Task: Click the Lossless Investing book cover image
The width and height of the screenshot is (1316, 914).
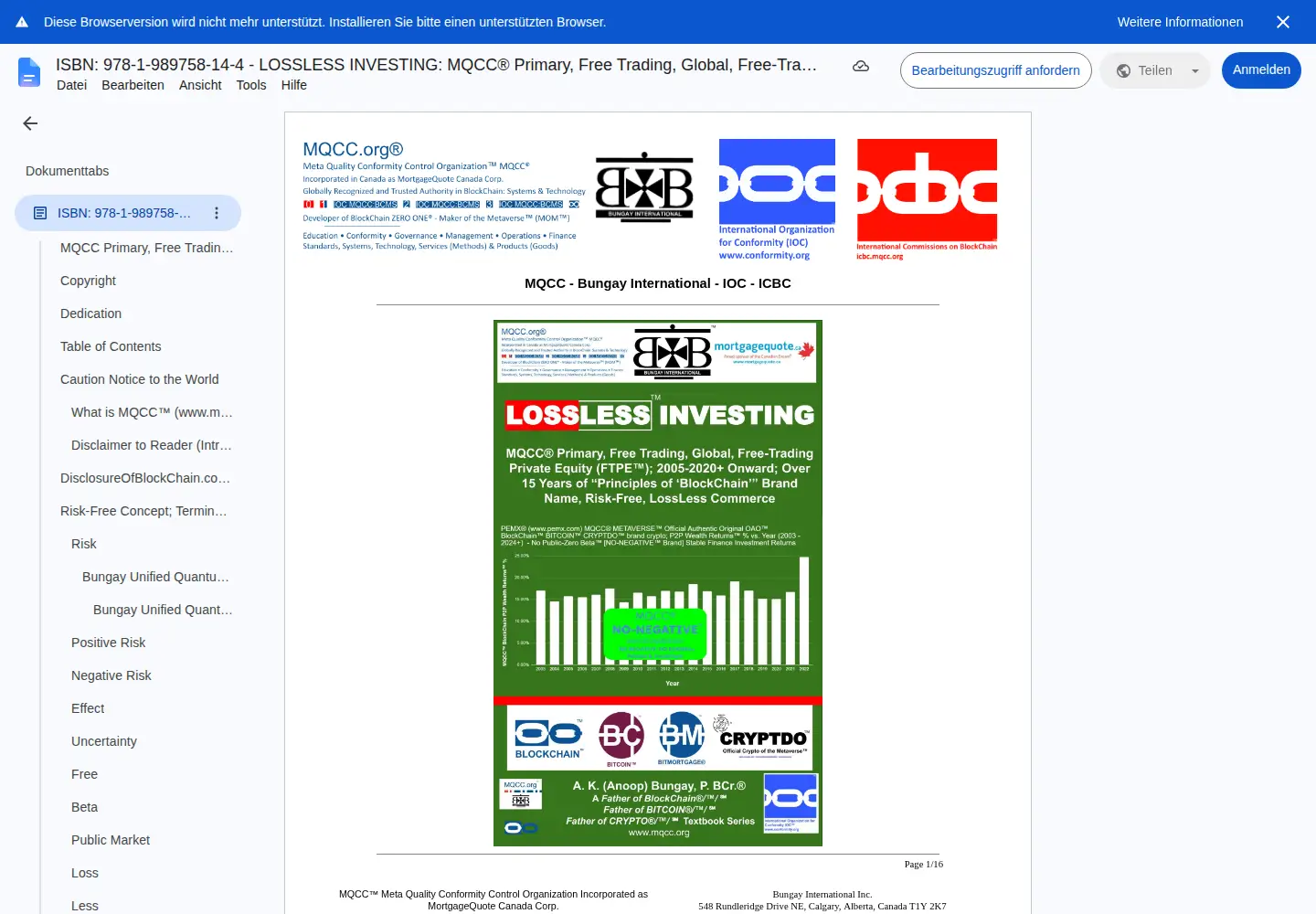Action: pos(658,583)
